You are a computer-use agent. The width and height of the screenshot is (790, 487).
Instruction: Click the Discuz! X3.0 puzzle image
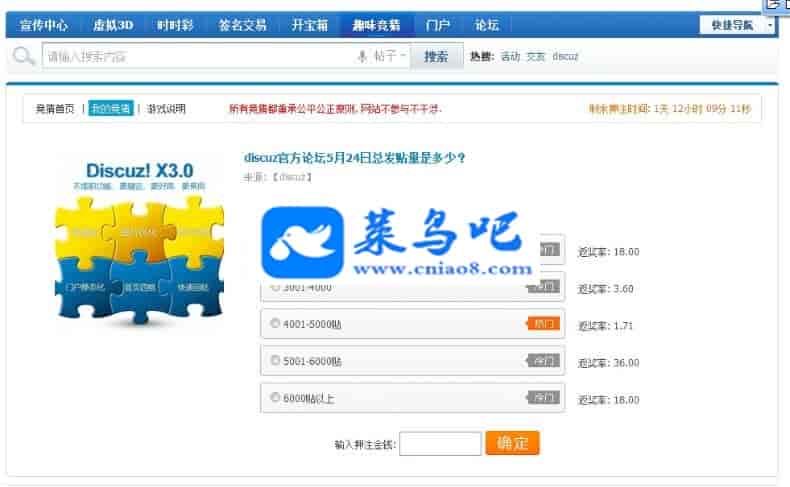(140, 241)
